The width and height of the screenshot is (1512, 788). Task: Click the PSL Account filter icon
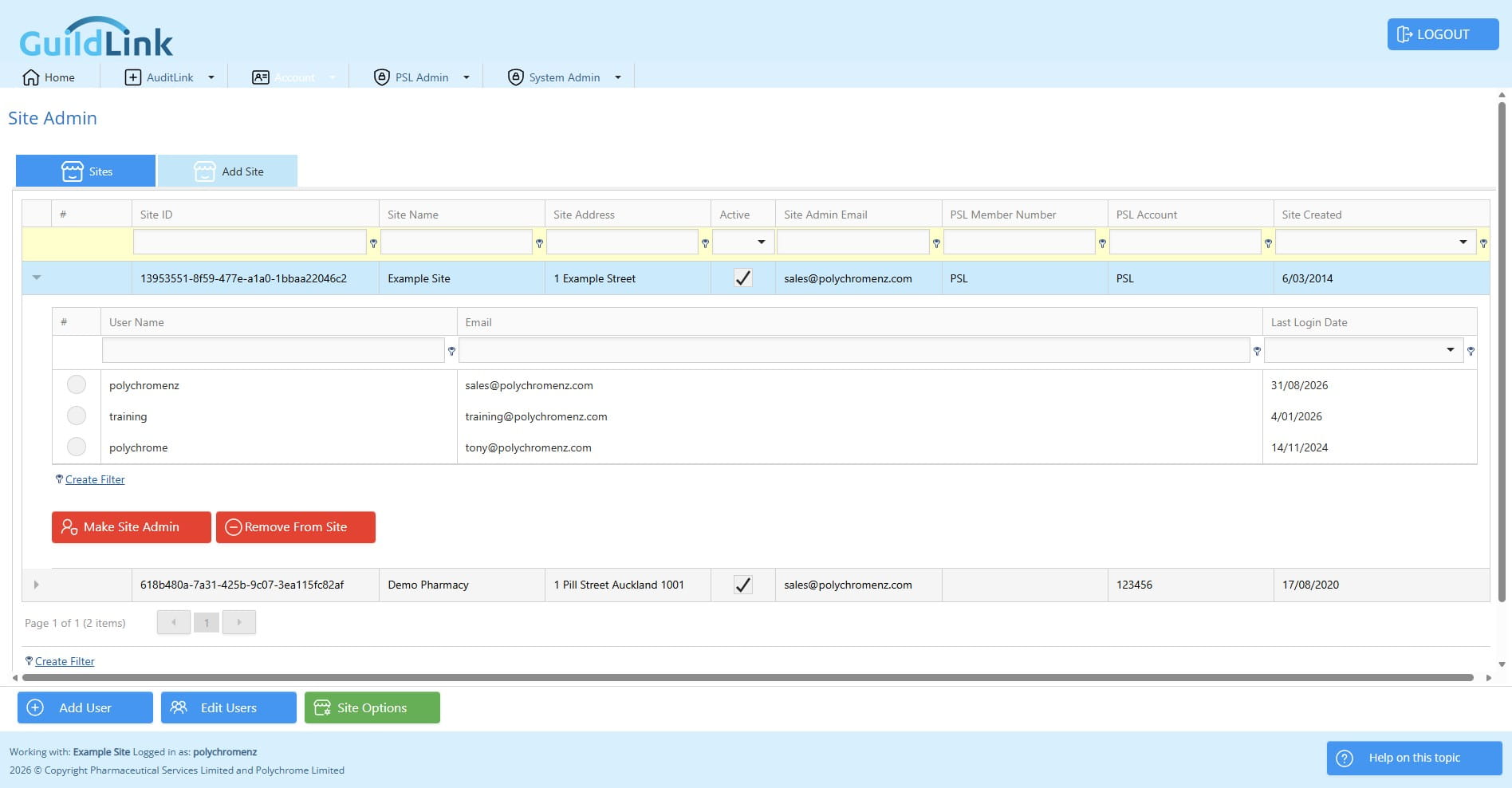point(1268,242)
